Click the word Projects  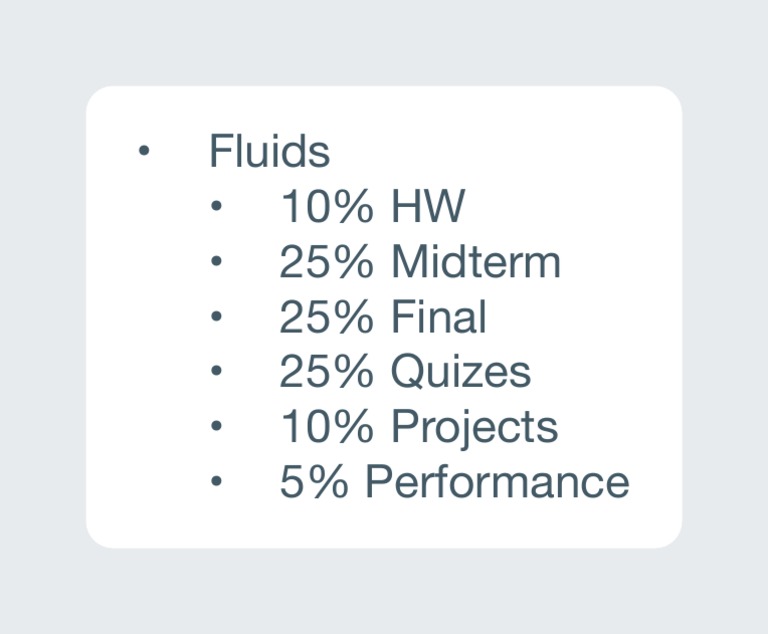[474, 428]
